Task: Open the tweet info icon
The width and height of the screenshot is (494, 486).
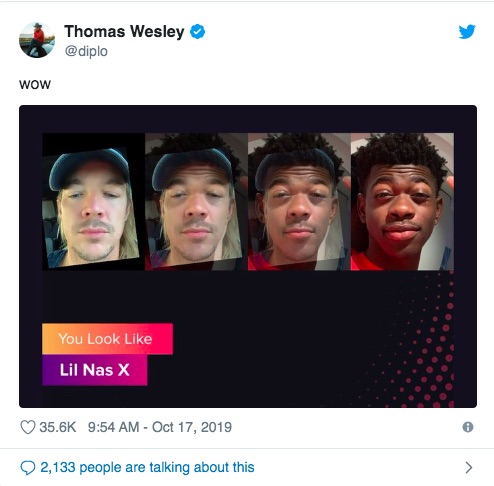Action: 468,427
